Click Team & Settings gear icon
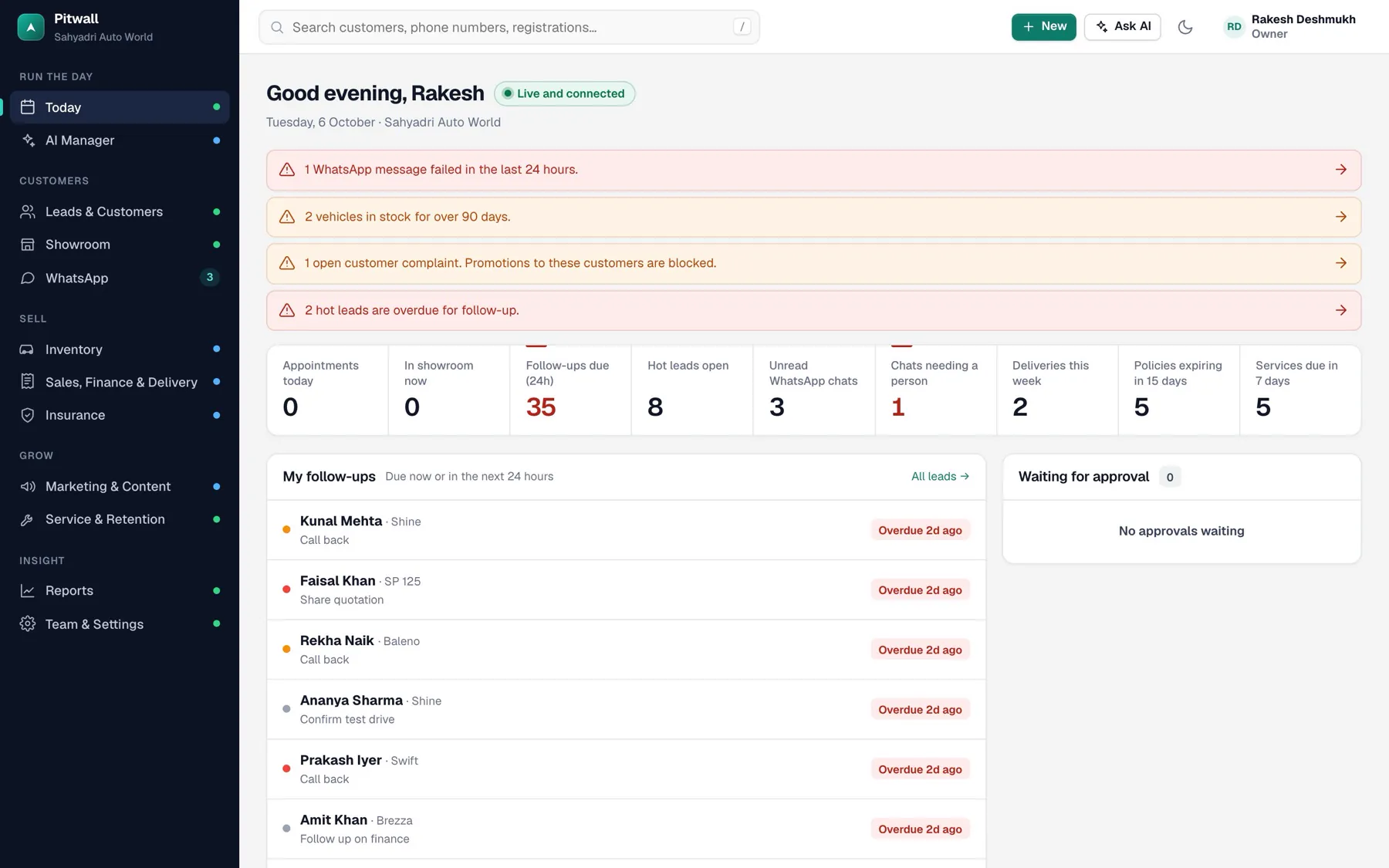1389x868 pixels. [x=28, y=624]
